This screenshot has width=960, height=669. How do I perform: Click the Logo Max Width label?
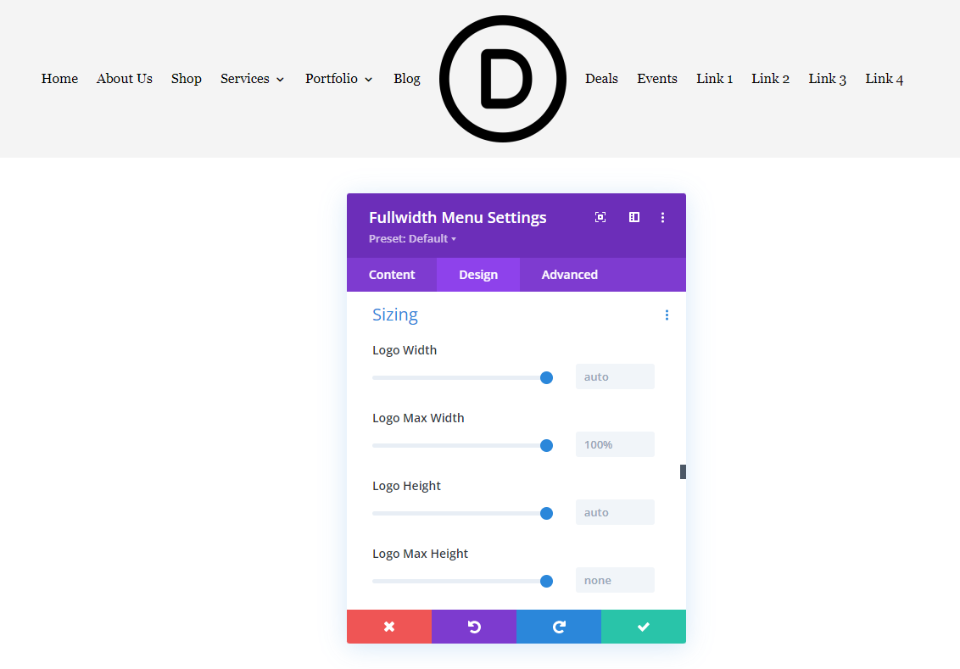pos(418,418)
